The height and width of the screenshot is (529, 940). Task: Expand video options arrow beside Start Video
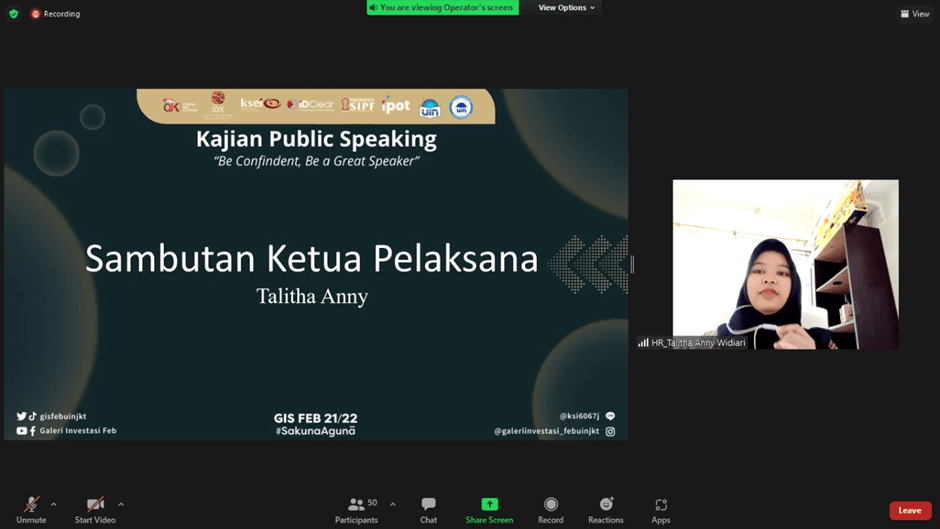pyautogui.click(x=121, y=504)
